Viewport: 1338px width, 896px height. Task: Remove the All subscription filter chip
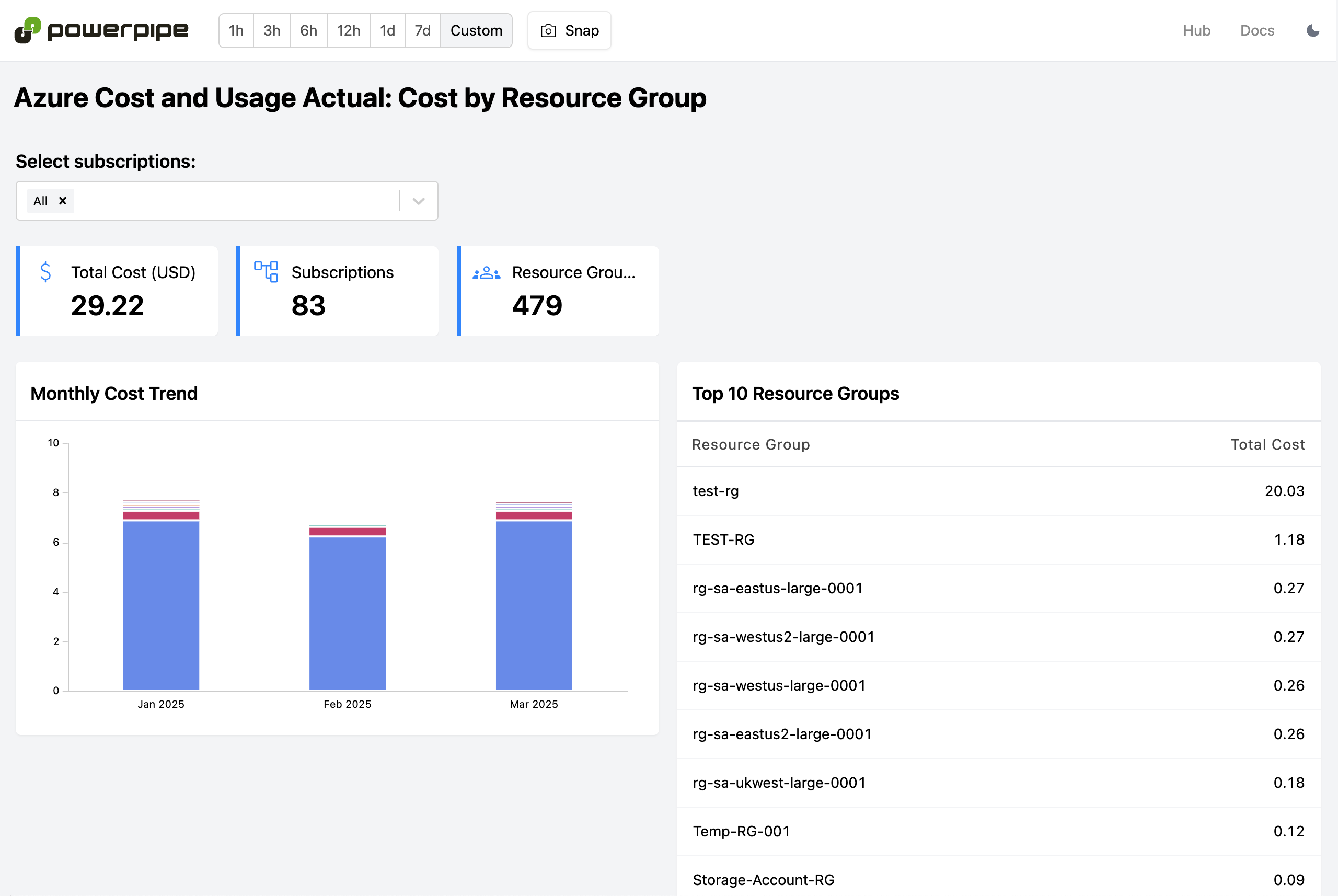[63, 201]
